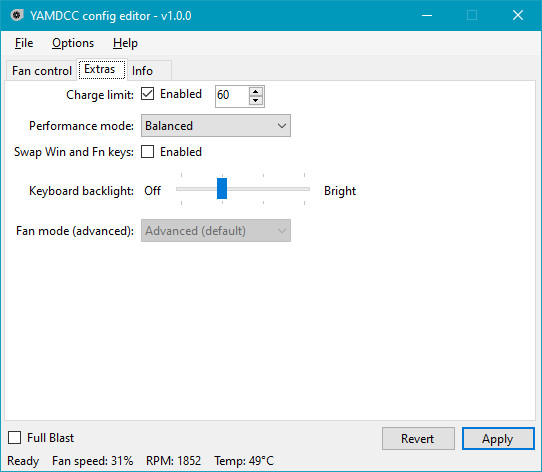Image resolution: width=542 pixels, height=472 pixels.
Task: Select the Extras tab
Action: [x=102, y=69]
